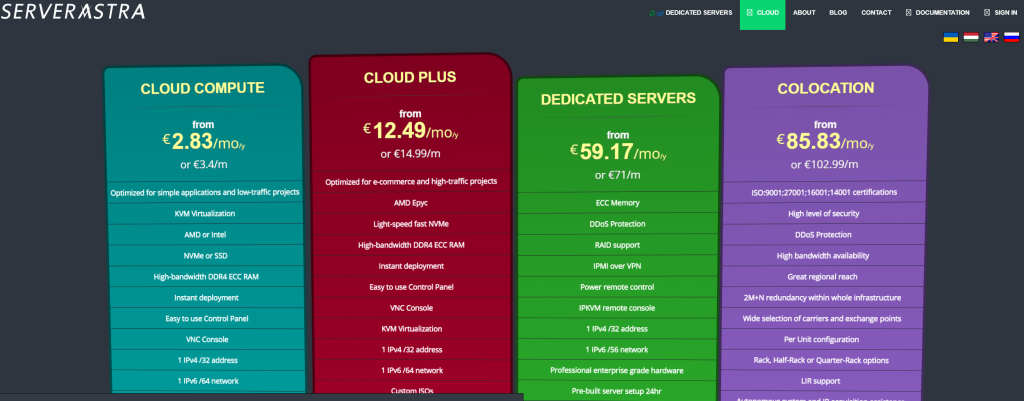Go to the About page
This screenshot has width=1024, height=401.
point(804,13)
